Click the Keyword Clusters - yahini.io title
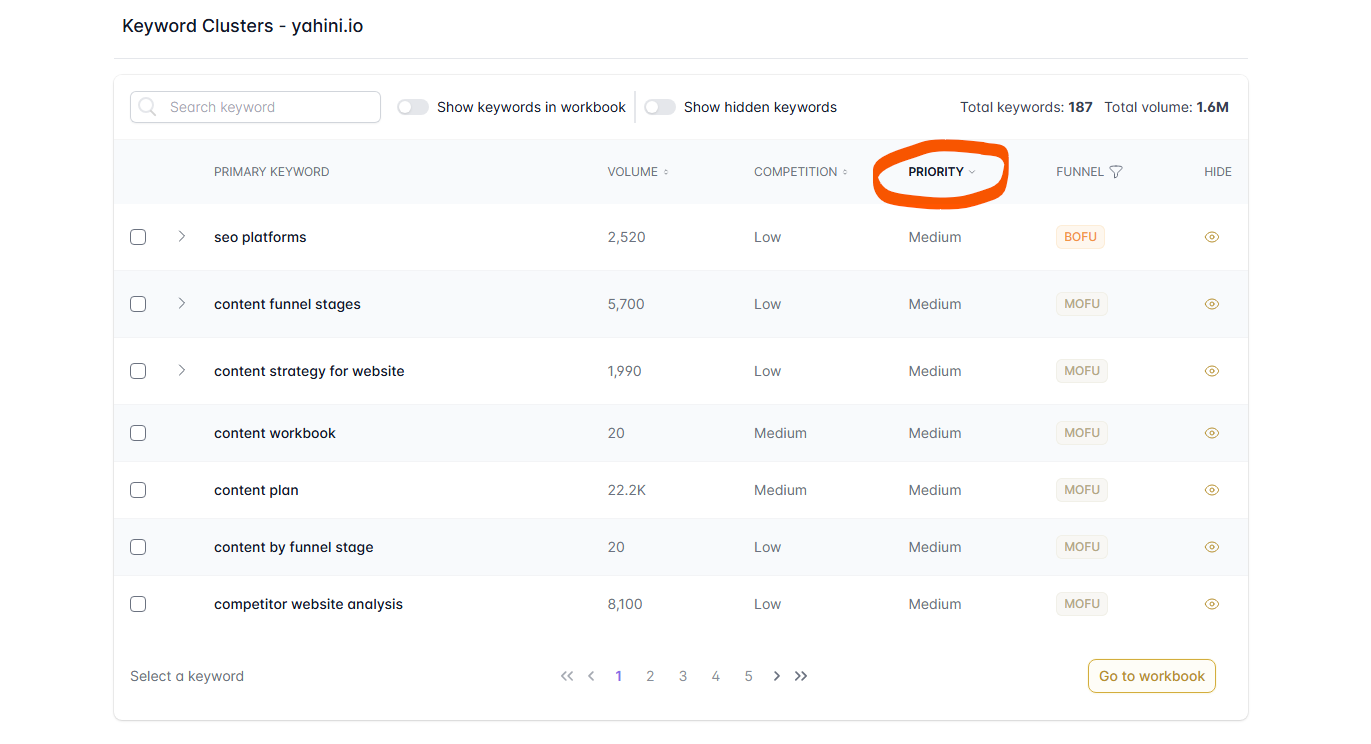This screenshot has width=1371, height=744. click(242, 26)
